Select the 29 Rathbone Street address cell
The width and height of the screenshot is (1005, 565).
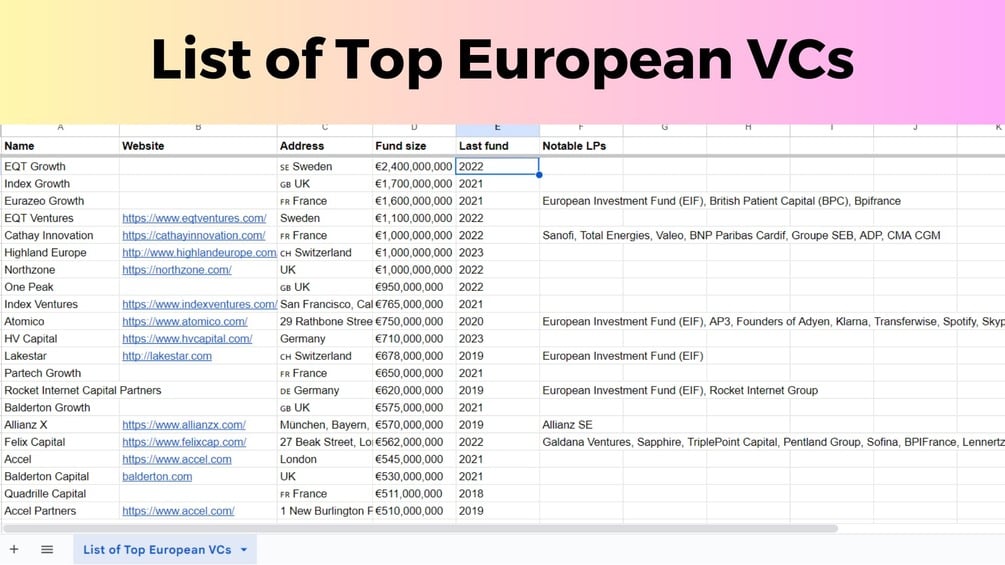(325, 322)
